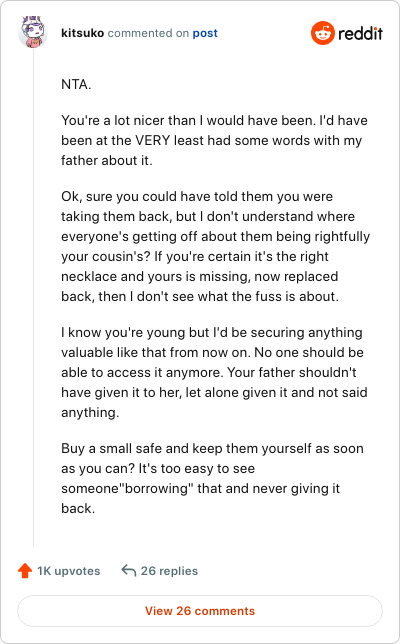Click kitsuko's profile avatar
400x644 pixels.
[x=33, y=32]
